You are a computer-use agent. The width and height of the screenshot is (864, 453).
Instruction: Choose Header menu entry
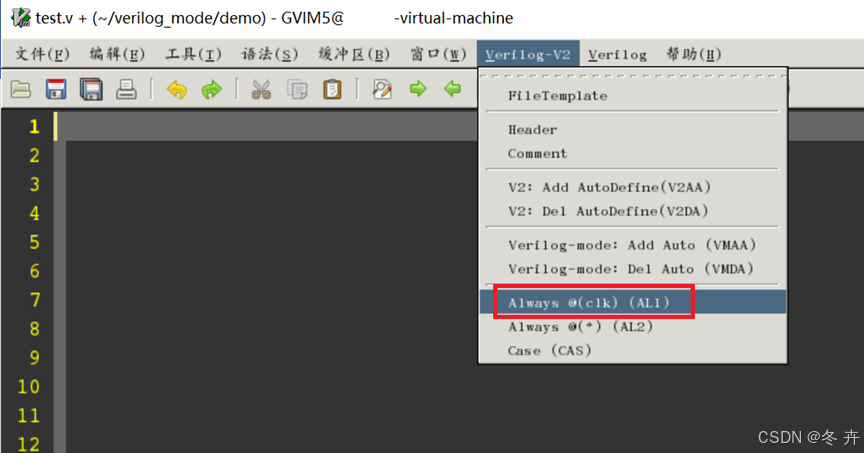coord(633,130)
